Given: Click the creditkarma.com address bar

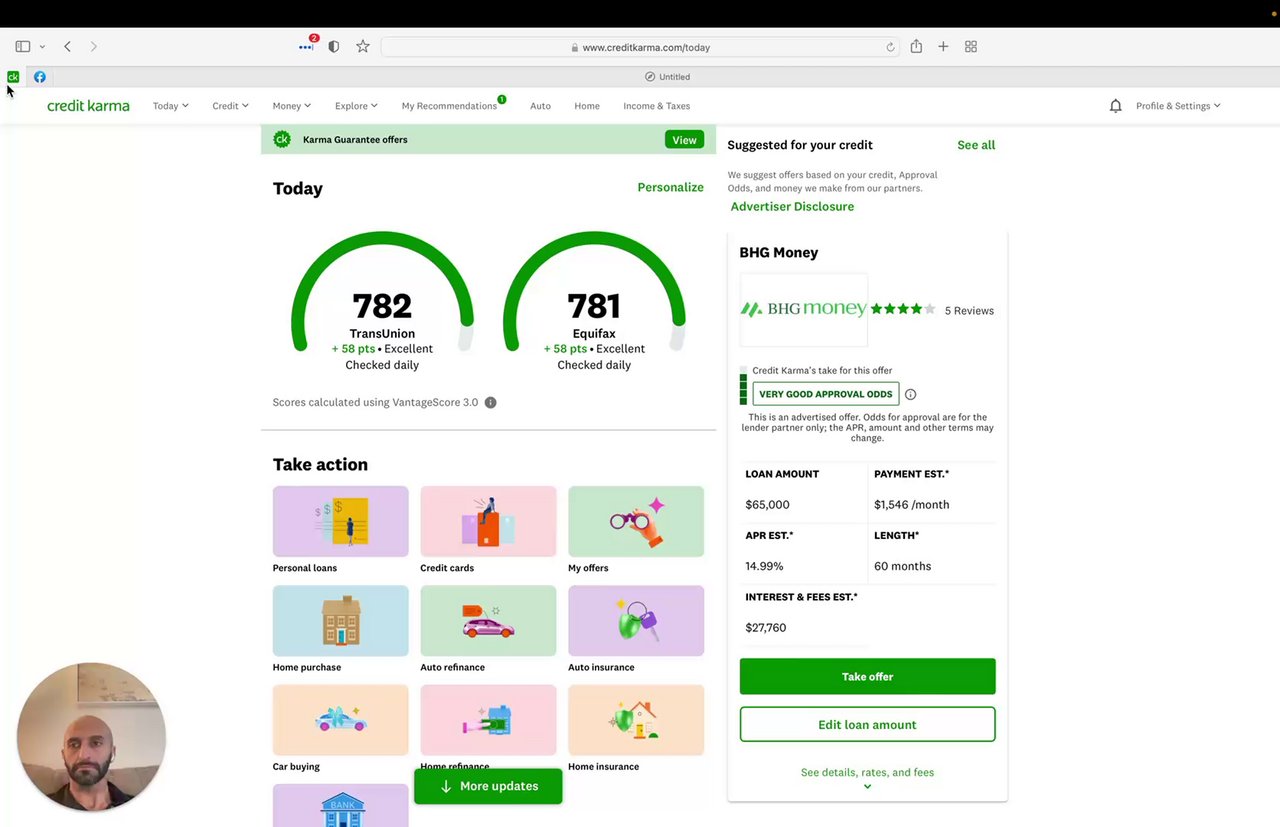Looking at the screenshot, I should (640, 47).
